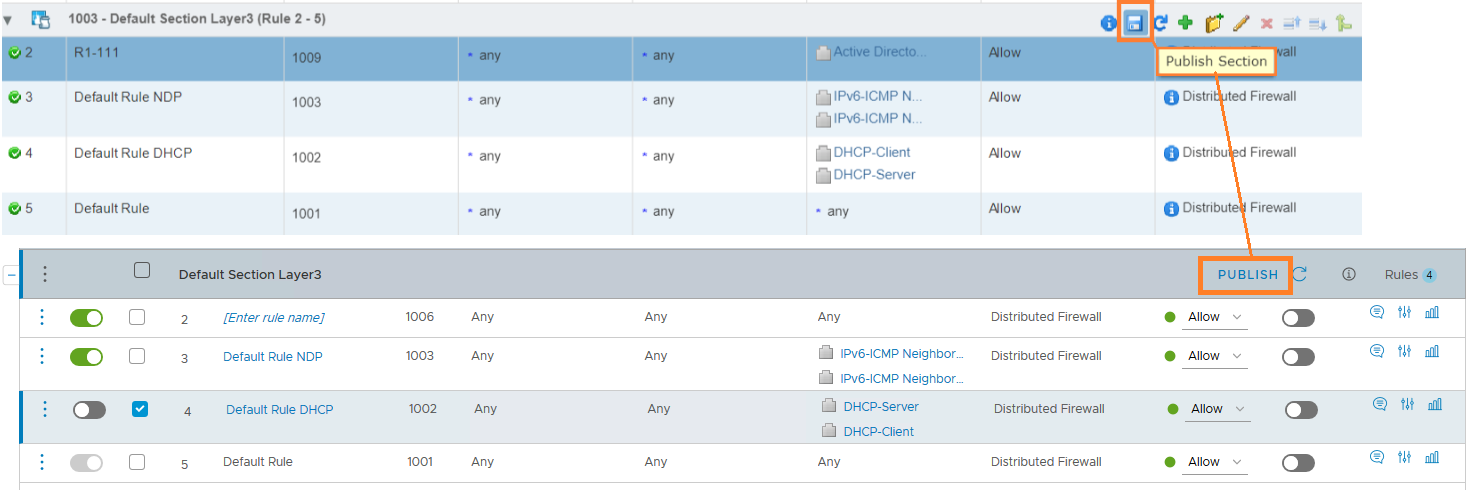Open the DHCP-Server service link in lower table
Image resolution: width=1466 pixels, height=490 pixels.
880,407
